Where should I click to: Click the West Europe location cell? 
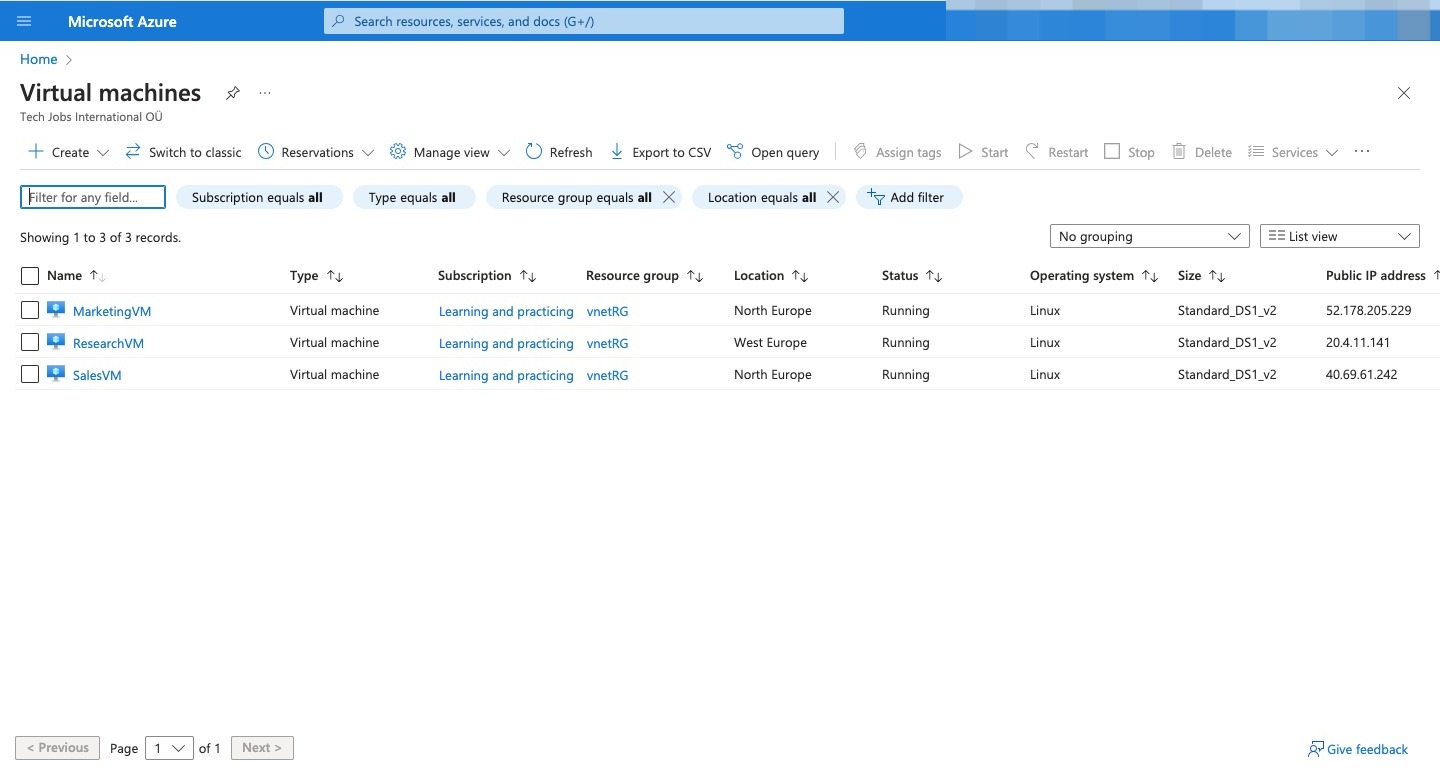[x=770, y=343]
